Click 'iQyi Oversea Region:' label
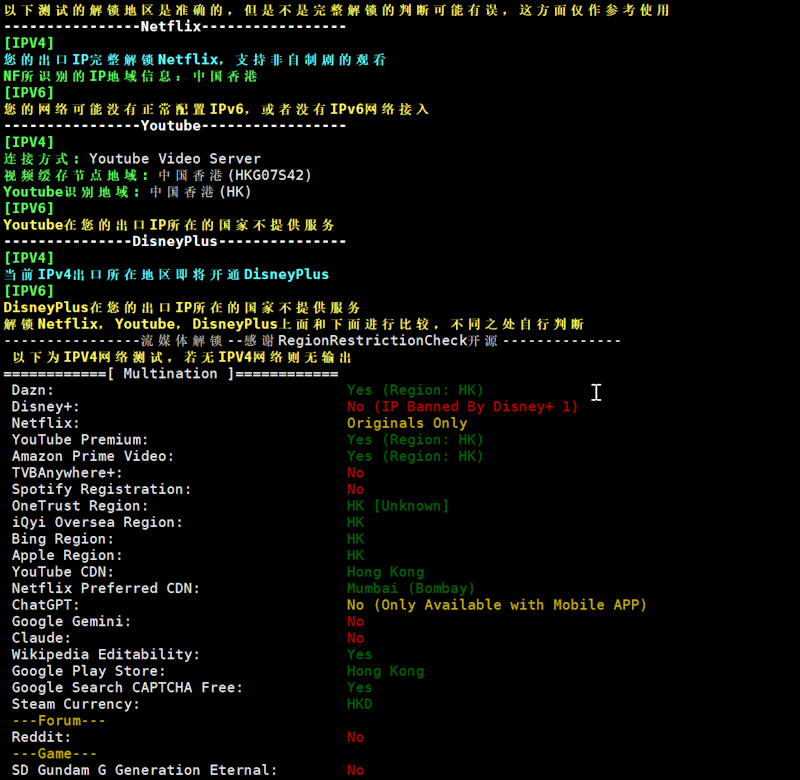The width and height of the screenshot is (800, 780). click(97, 522)
